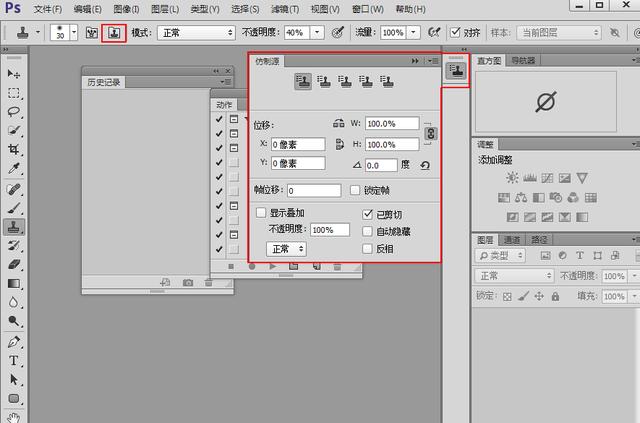Image resolution: width=640 pixels, height=423 pixels.
Task: Enable the 显示叠加 checkbox
Action: 261,212
